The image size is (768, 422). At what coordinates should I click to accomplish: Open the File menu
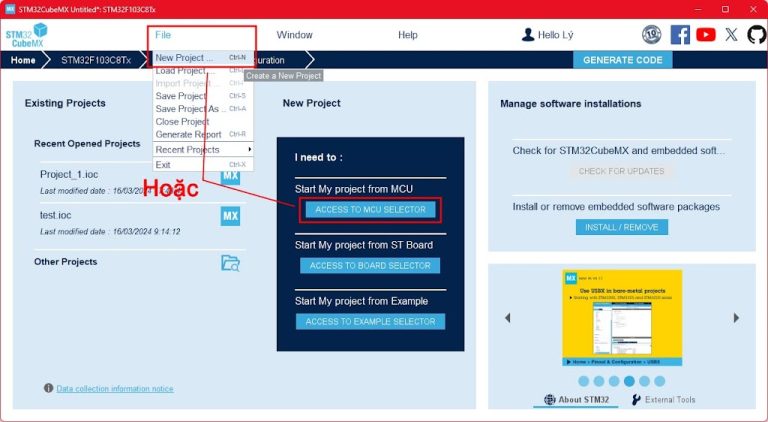(x=163, y=35)
